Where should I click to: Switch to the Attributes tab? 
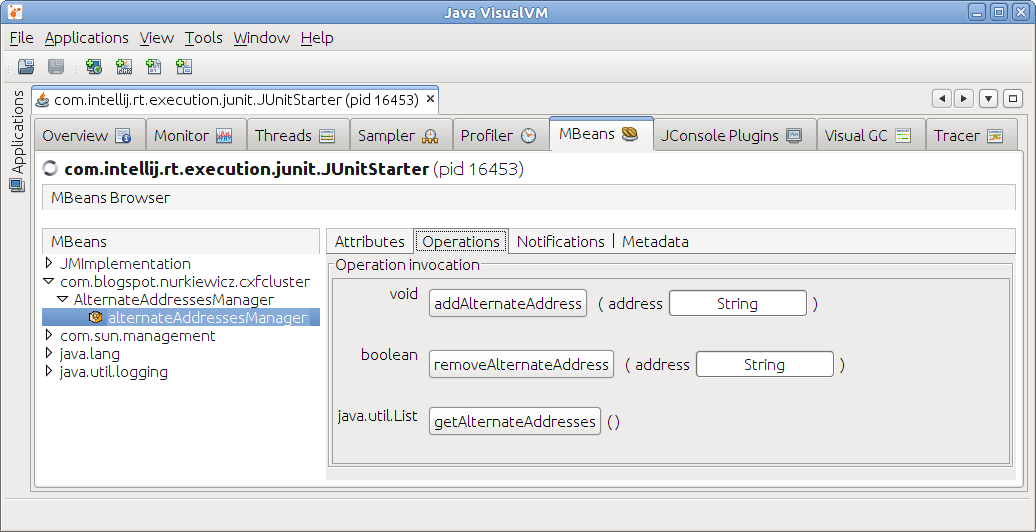pos(369,242)
